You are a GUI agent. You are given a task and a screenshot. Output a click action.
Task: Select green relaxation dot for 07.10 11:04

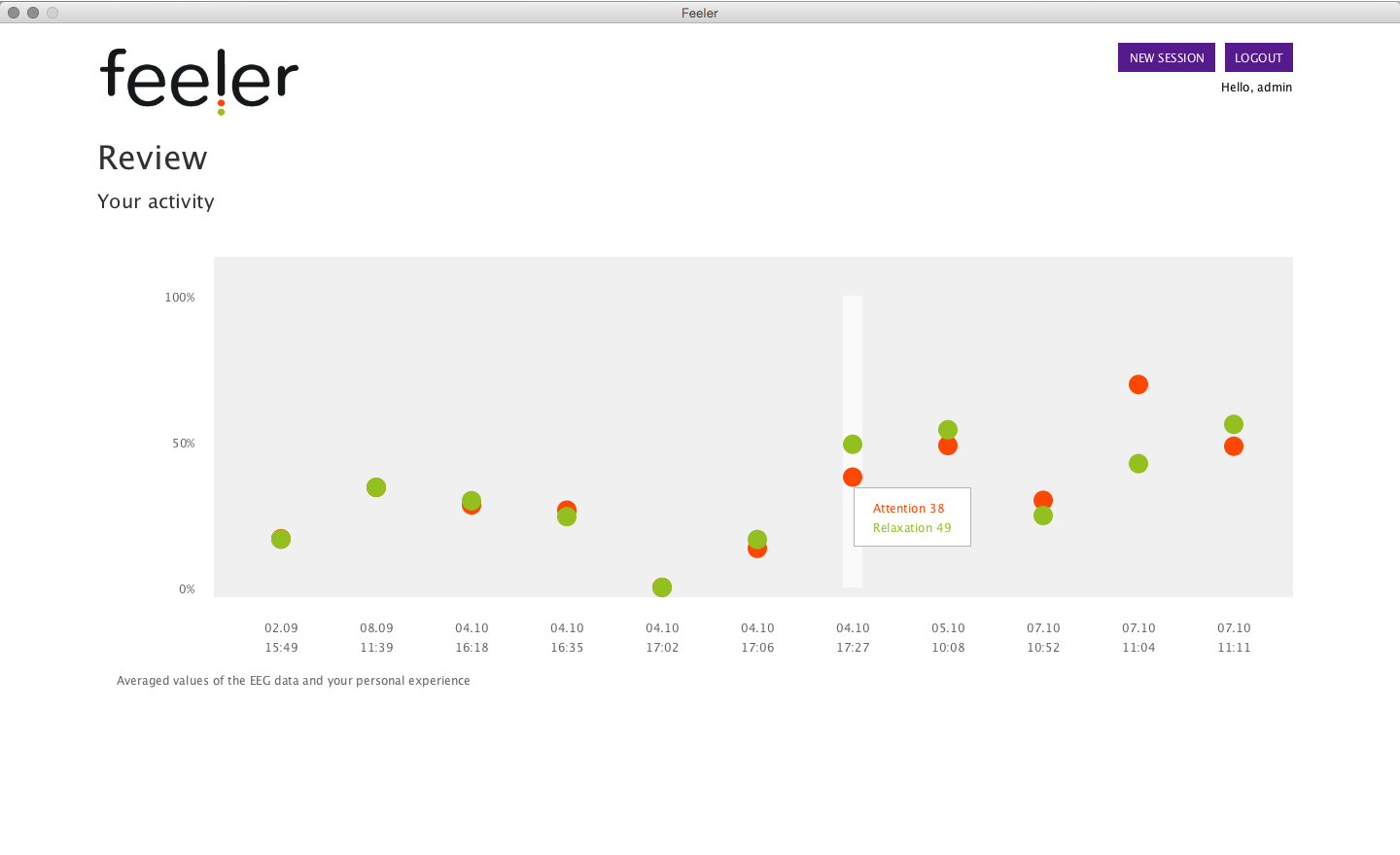click(x=1138, y=464)
